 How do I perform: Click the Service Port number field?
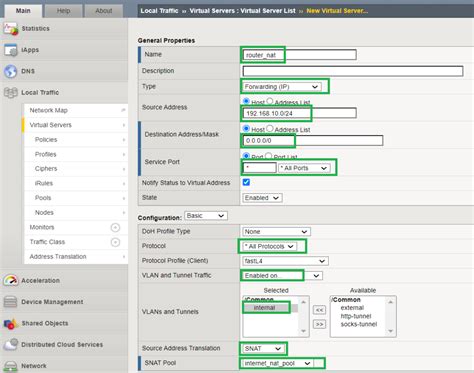coord(260,168)
